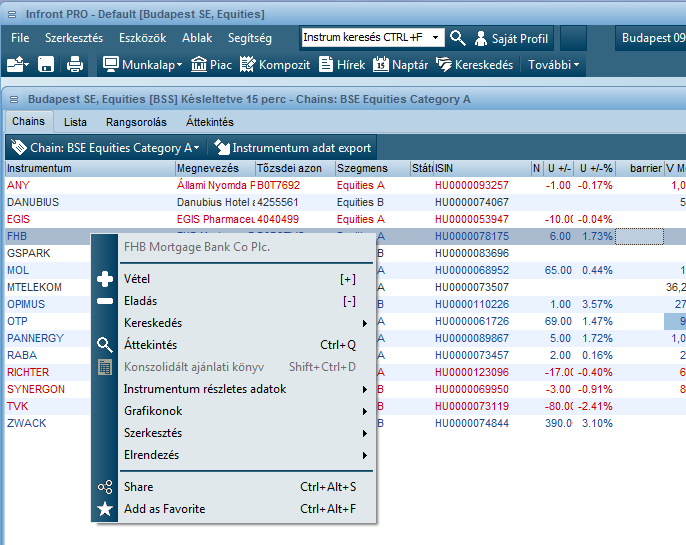
Task: Switch to the Áttekintés tab
Action: tap(210, 122)
